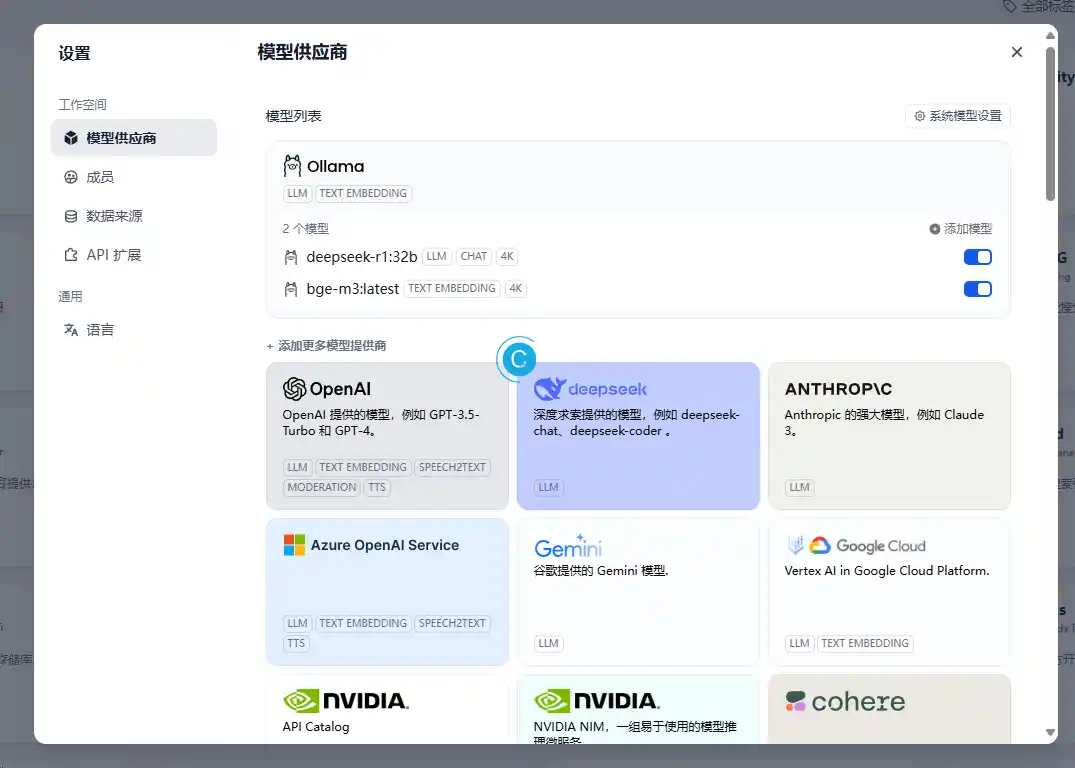
Task: Click the LLM tag on deepseek card
Action: tap(548, 488)
